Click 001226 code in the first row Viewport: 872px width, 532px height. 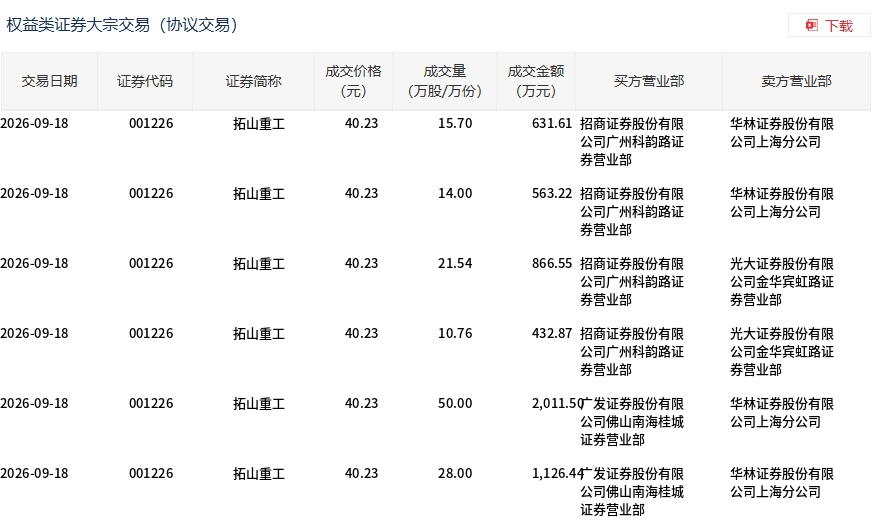151,123
